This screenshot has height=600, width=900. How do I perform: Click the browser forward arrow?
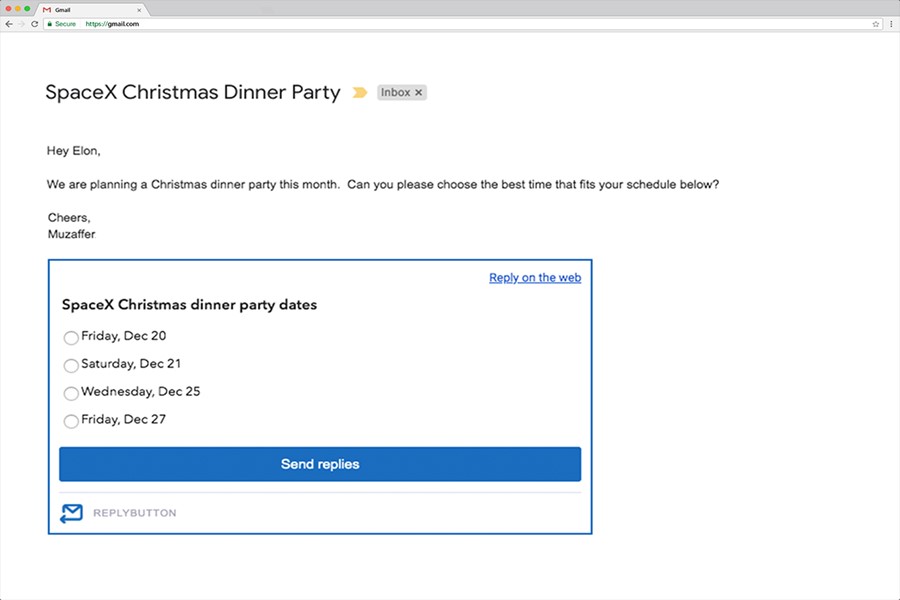pyautogui.click(x=22, y=24)
